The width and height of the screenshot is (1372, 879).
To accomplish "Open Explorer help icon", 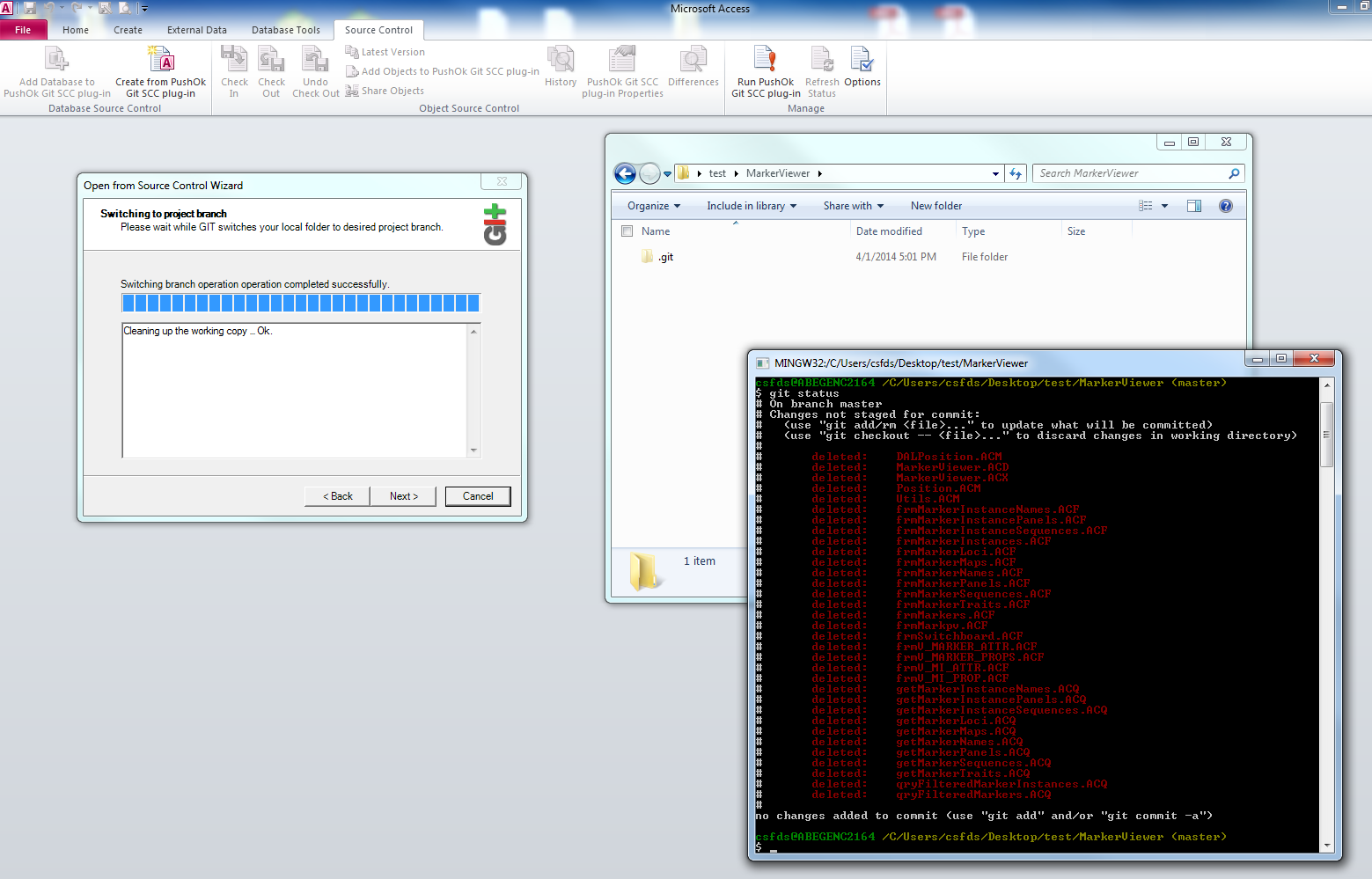I will tap(1225, 206).
